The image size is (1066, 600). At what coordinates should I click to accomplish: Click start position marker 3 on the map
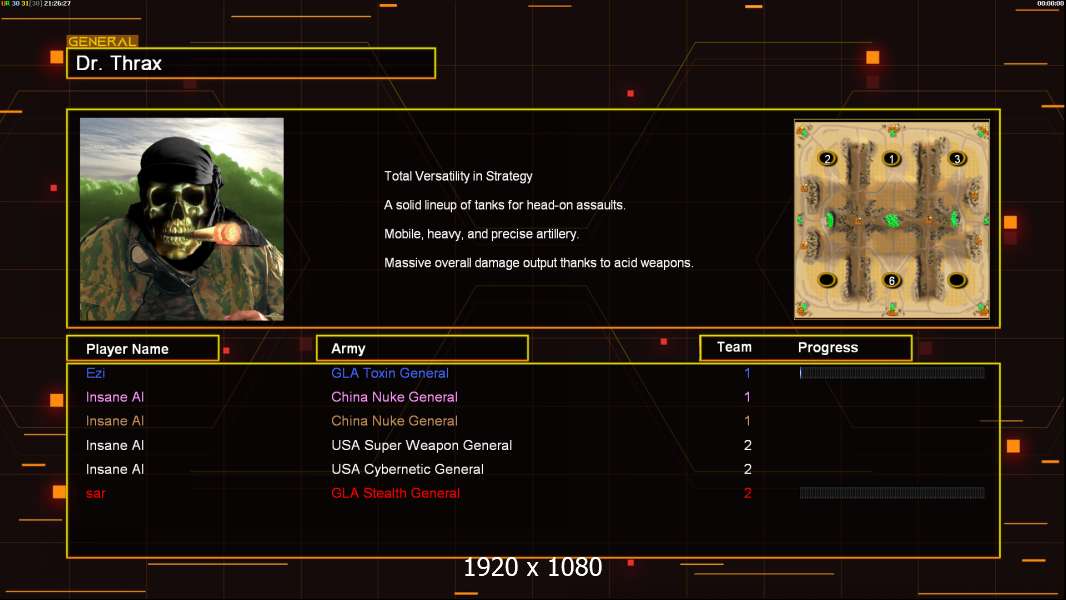click(957, 159)
